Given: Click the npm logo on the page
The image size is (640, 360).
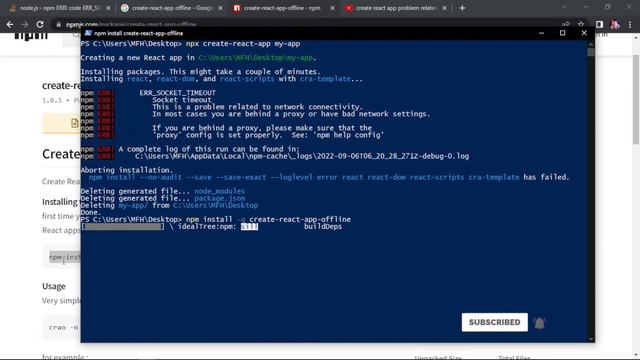Looking at the screenshot, I should click(31, 36).
